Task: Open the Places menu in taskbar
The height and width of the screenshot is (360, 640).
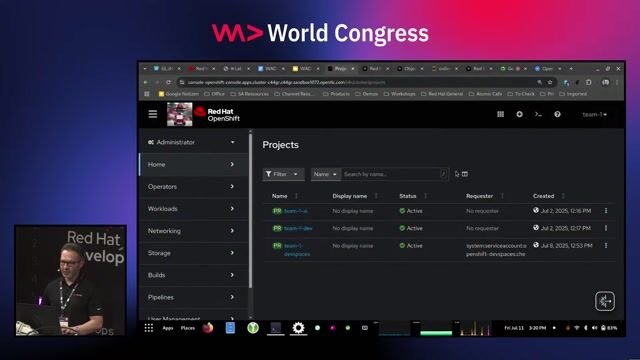Action: coord(188,328)
